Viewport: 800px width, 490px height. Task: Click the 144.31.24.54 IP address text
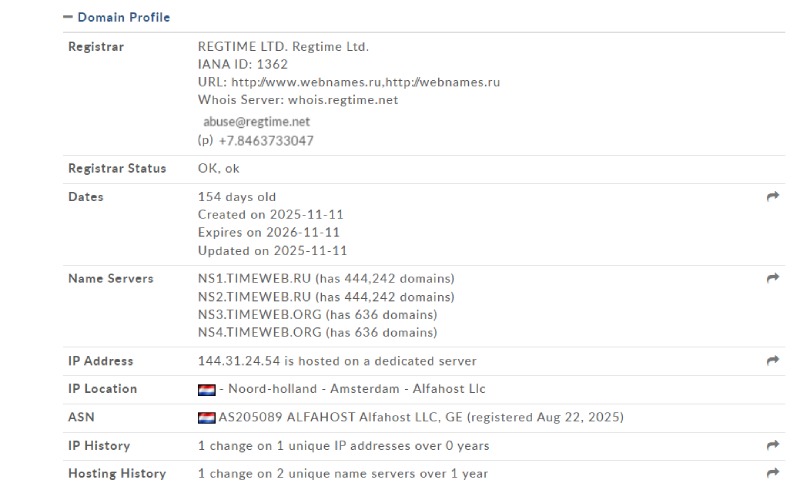coord(238,361)
